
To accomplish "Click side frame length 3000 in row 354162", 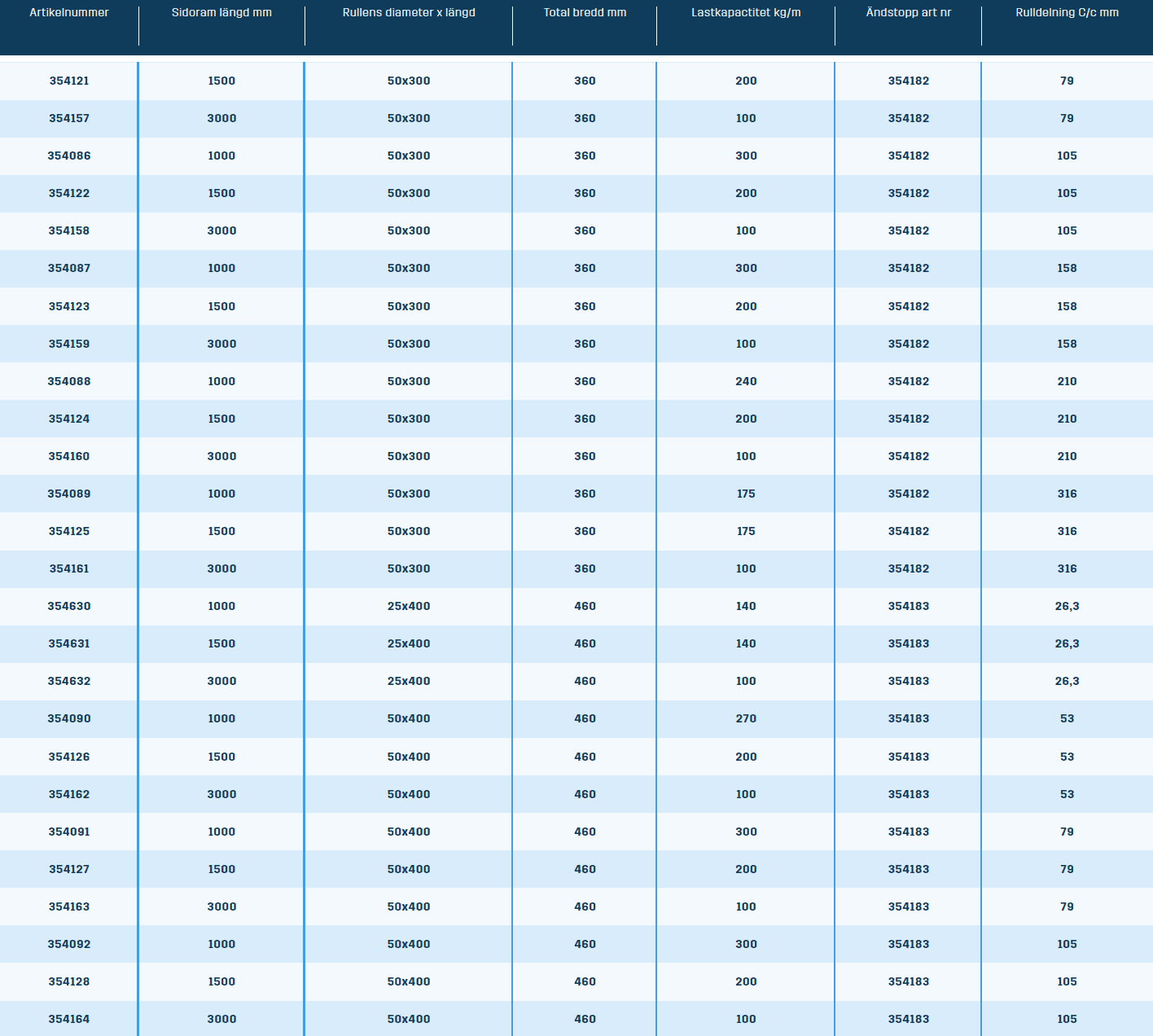I will [x=221, y=795].
